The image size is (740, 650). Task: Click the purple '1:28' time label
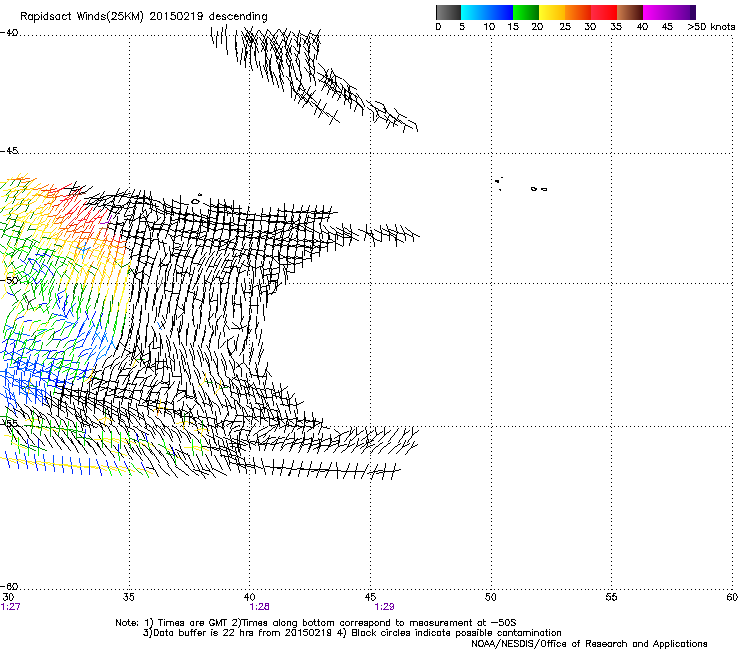(x=259, y=607)
